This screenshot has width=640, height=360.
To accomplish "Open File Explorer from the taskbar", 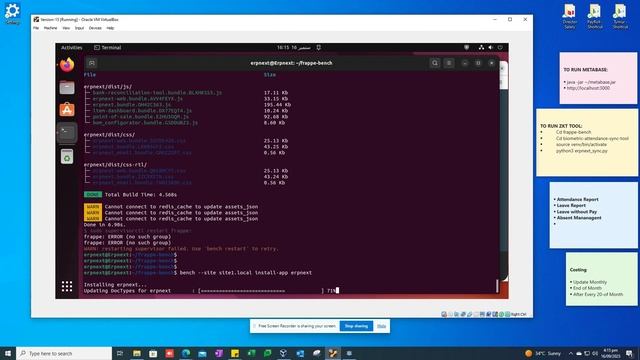I will pyautogui.click(x=137, y=353).
